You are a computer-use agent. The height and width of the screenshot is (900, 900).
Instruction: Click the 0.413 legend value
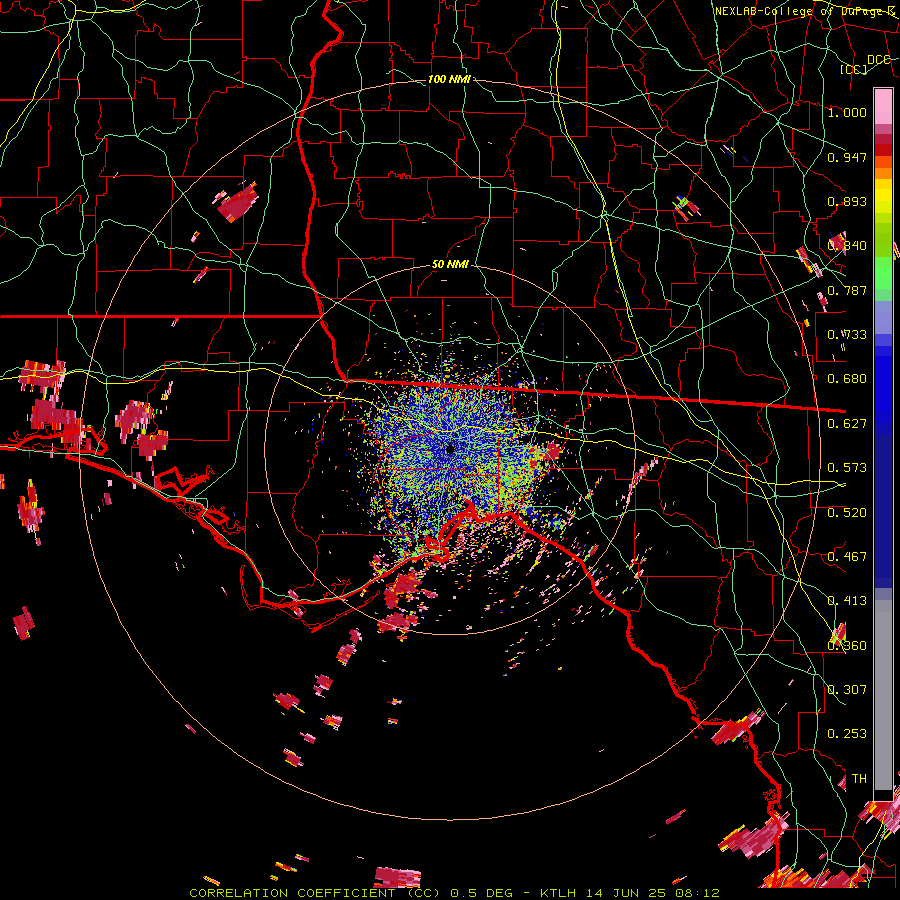coord(847,601)
